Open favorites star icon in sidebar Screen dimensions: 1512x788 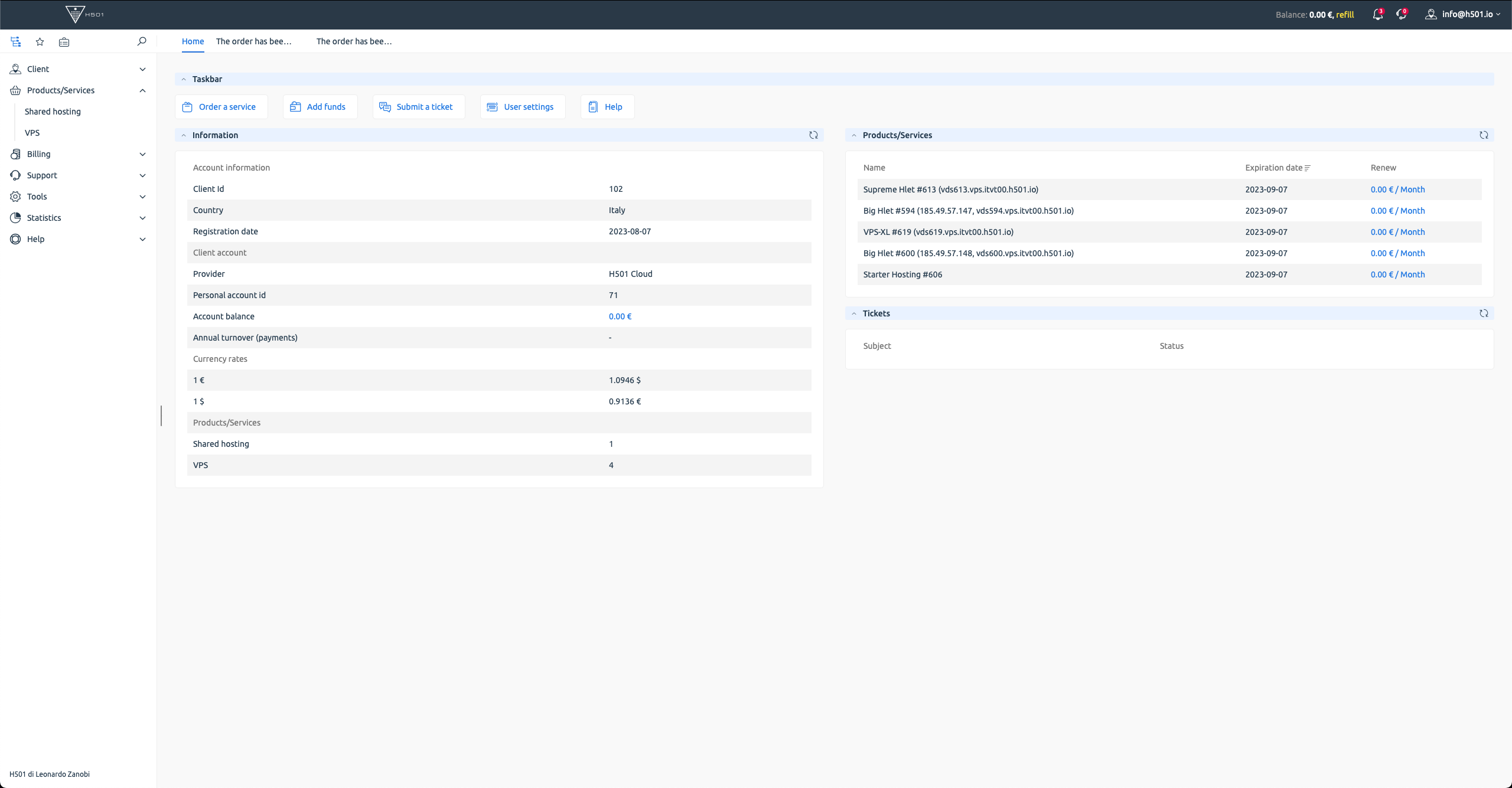pos(40,42)
